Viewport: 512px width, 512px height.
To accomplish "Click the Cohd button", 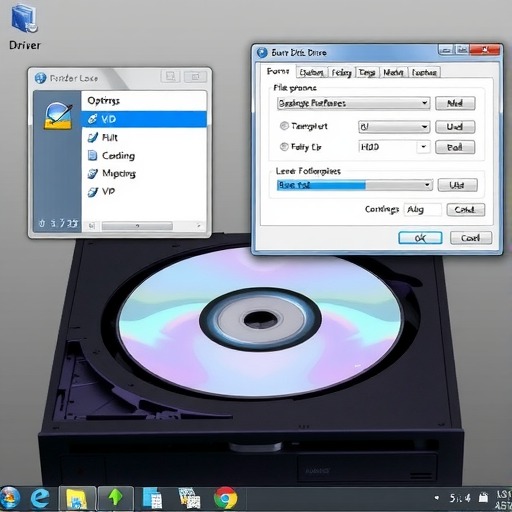I will [466, 210].
